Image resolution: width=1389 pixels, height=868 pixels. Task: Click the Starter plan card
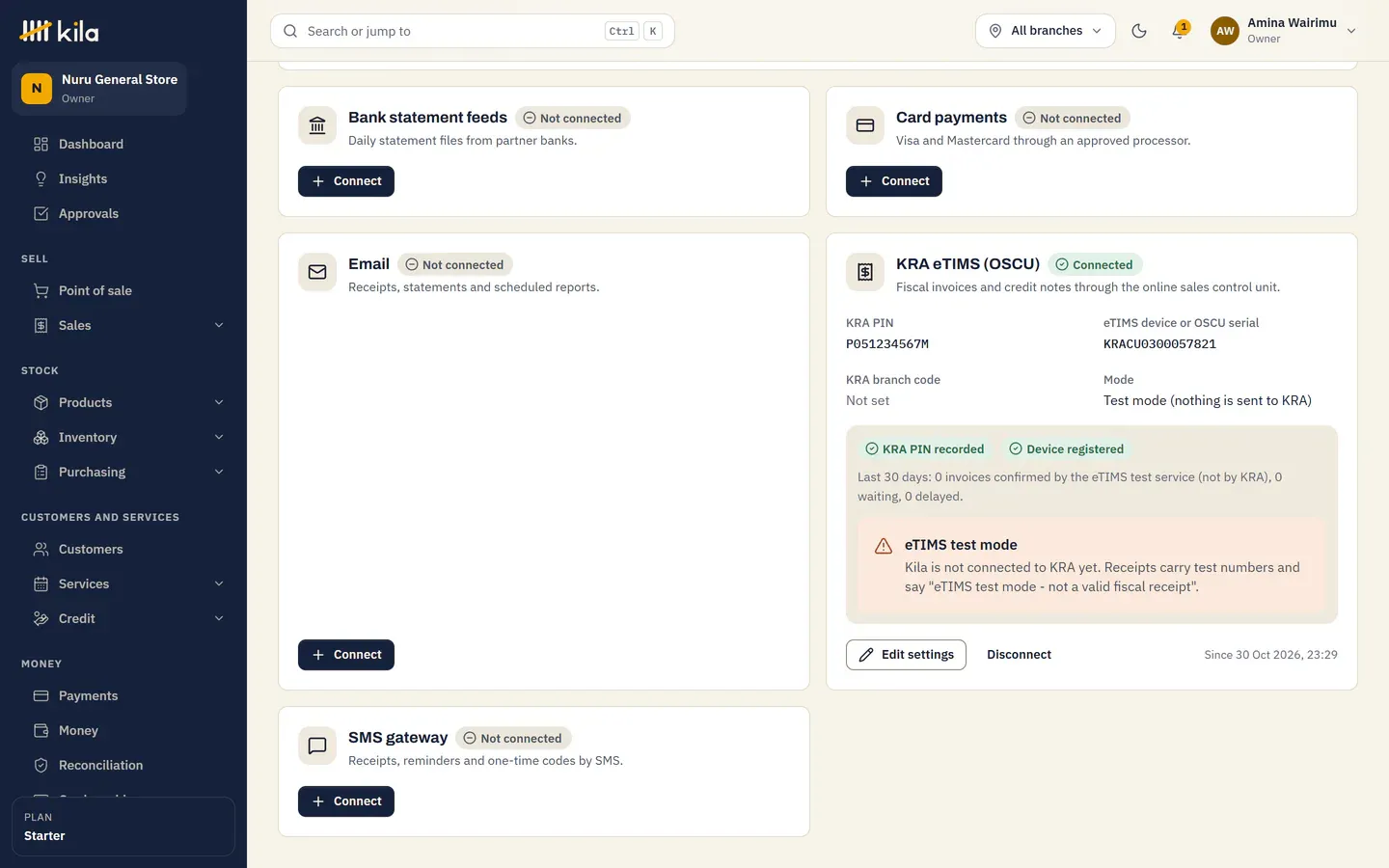(123, 827)
